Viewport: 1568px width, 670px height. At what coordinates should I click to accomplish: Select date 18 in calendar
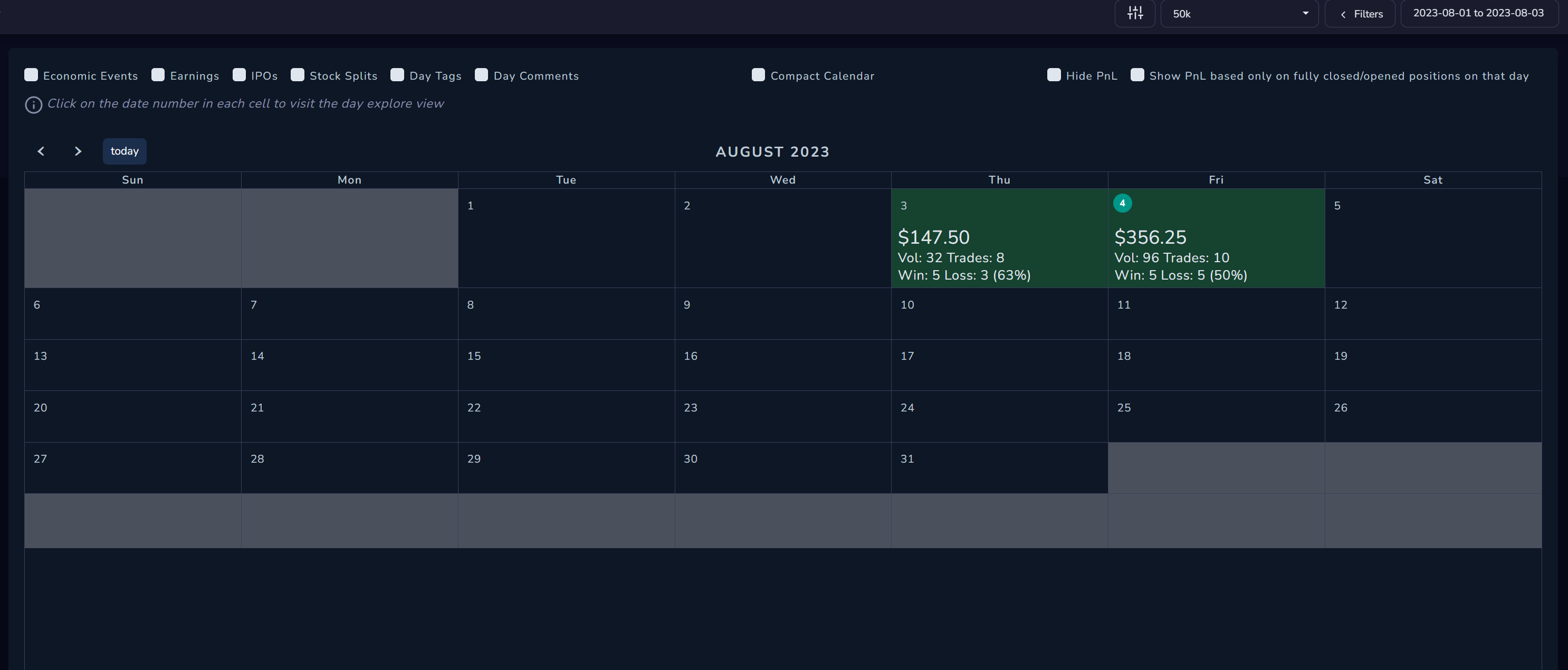1124,356
